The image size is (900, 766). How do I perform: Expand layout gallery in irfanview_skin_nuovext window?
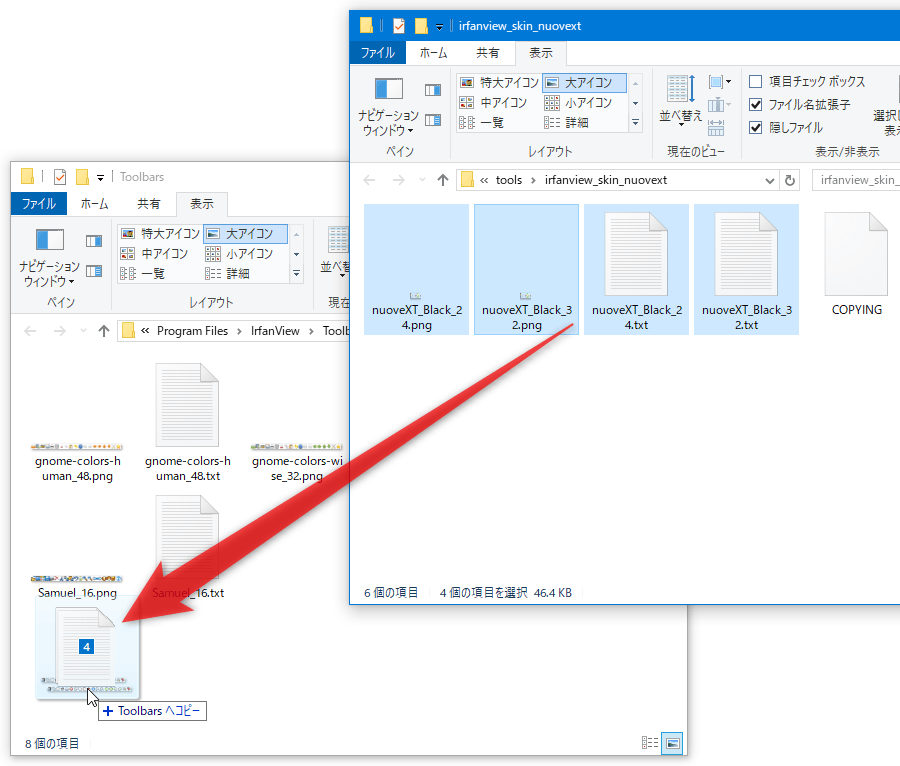[x=635, y=123]
